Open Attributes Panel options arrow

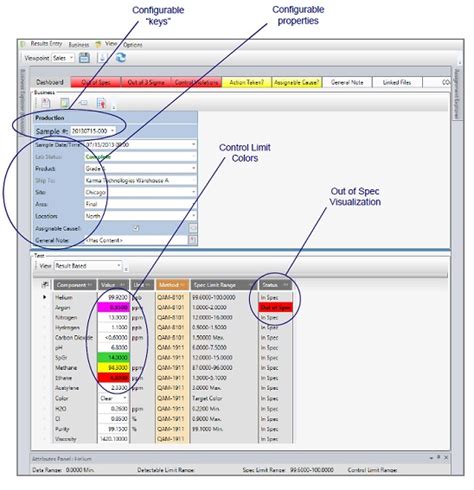431,458
